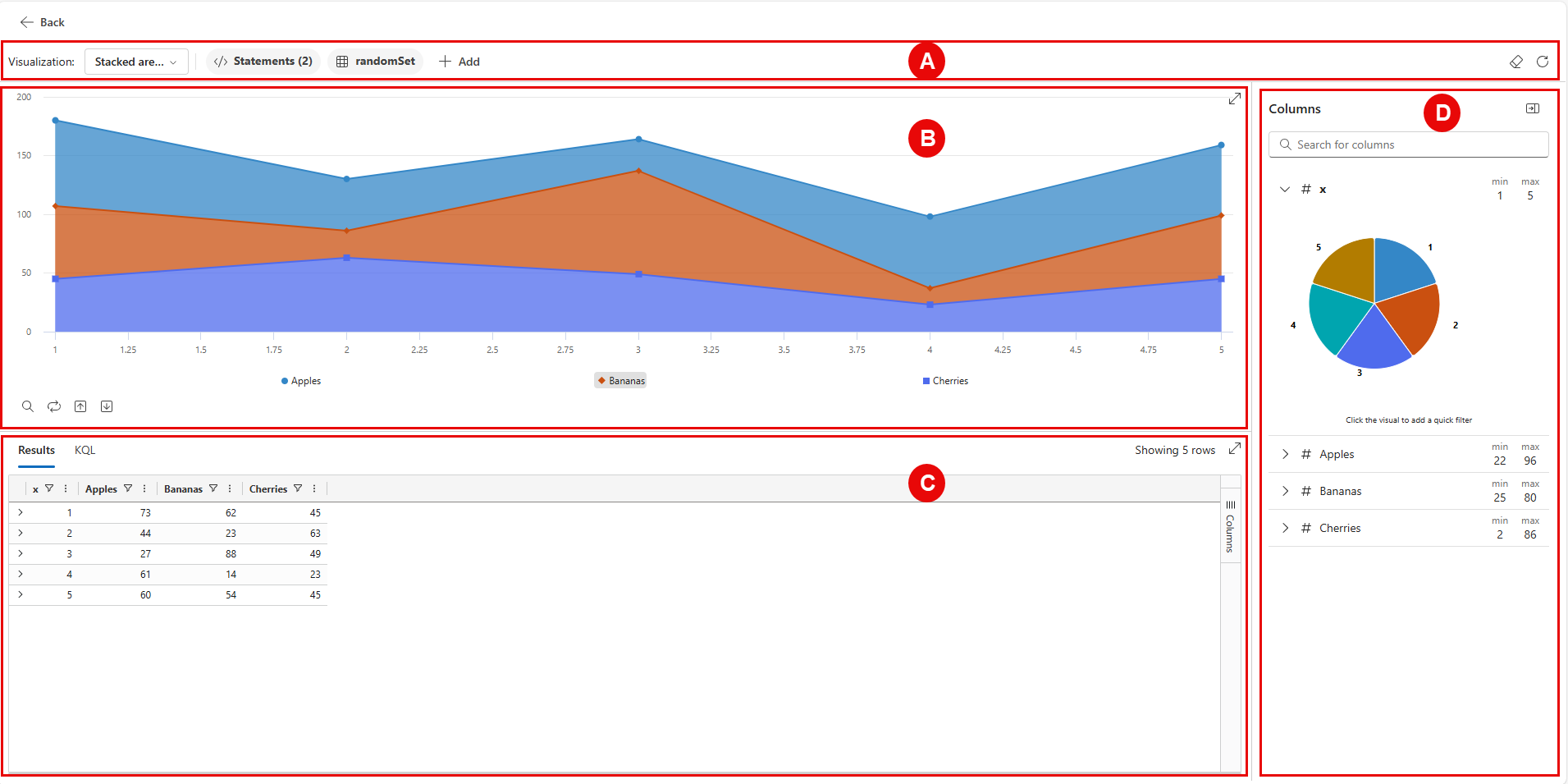Screen dimensions: 1568x784
Task: Click the download arrow icon below chart
Action: click(x=107, y=406)
